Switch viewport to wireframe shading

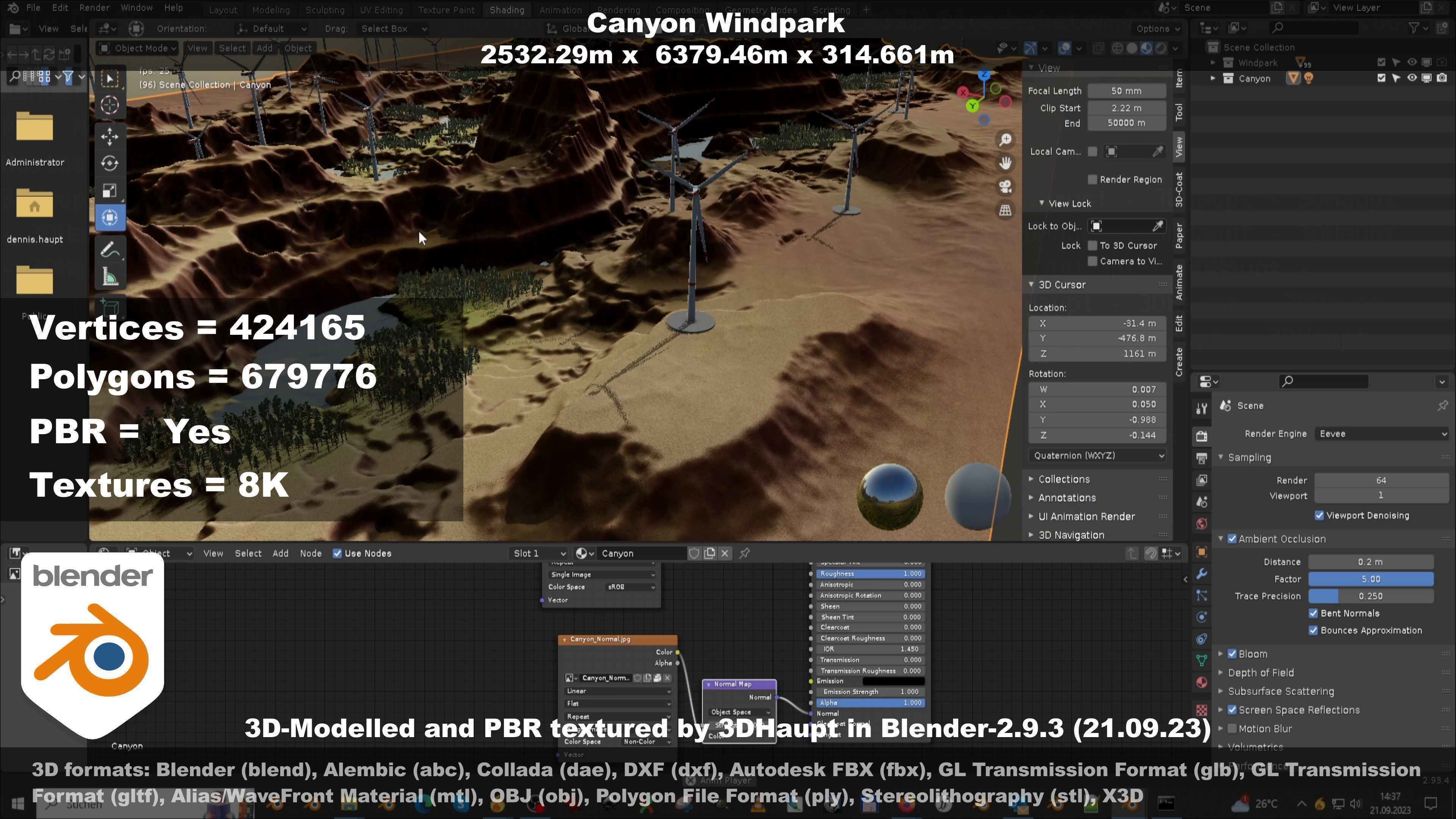click(1117, 48)
